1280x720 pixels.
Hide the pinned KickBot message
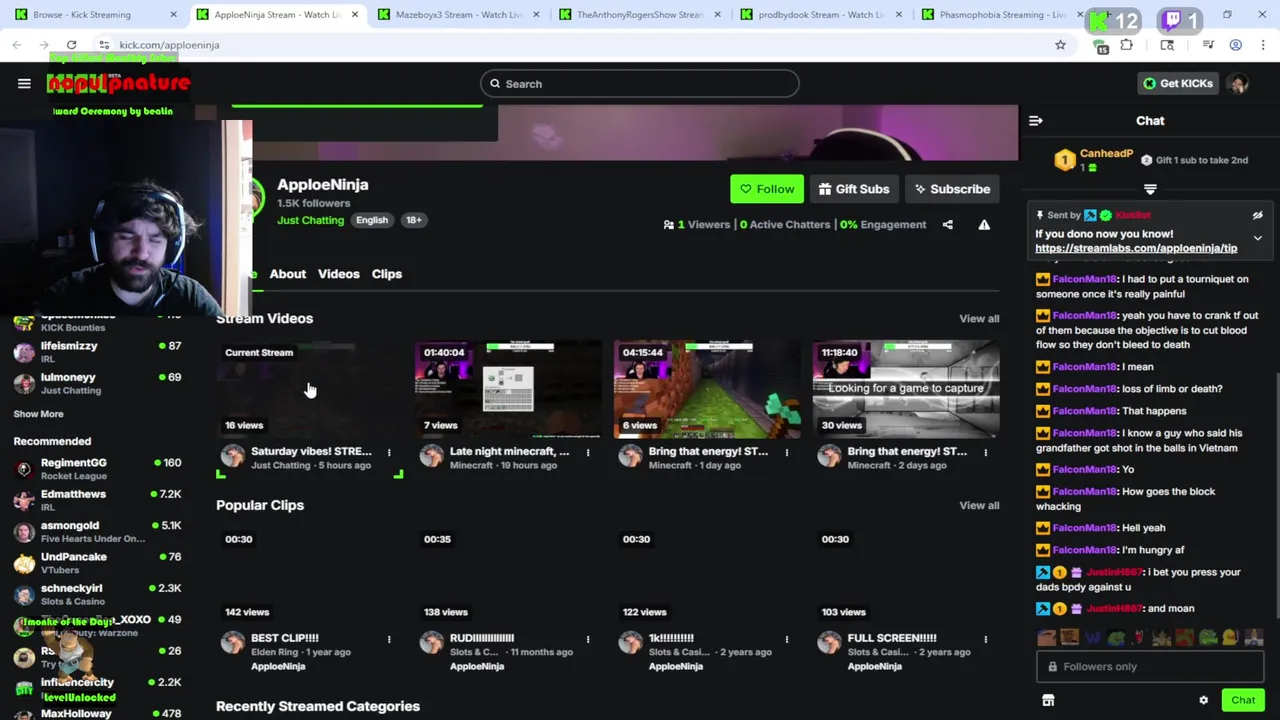(x=1258, y=215)
